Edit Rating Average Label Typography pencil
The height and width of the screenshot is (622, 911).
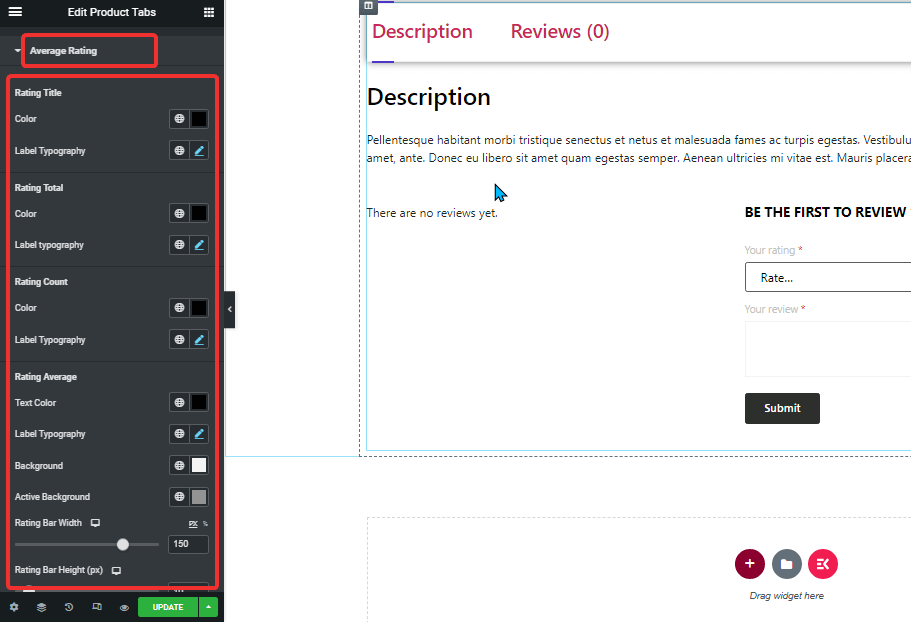point(199,433)
